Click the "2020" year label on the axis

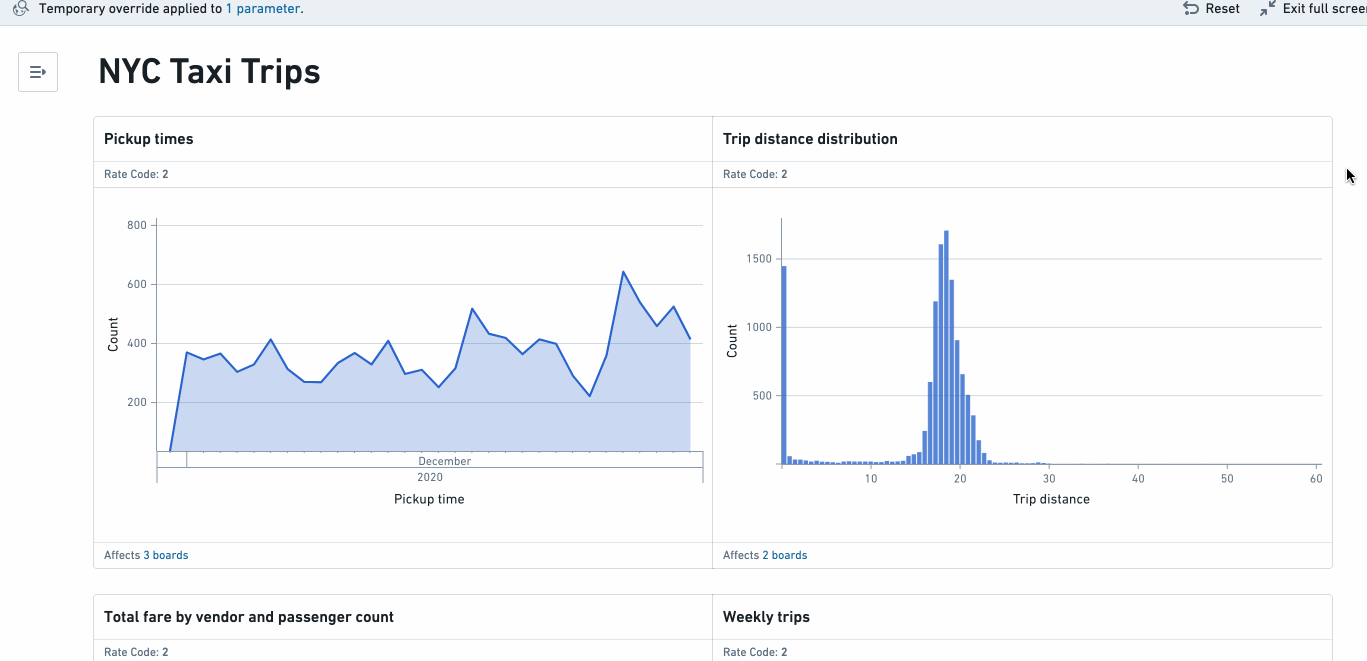click(x=430, y=477)
